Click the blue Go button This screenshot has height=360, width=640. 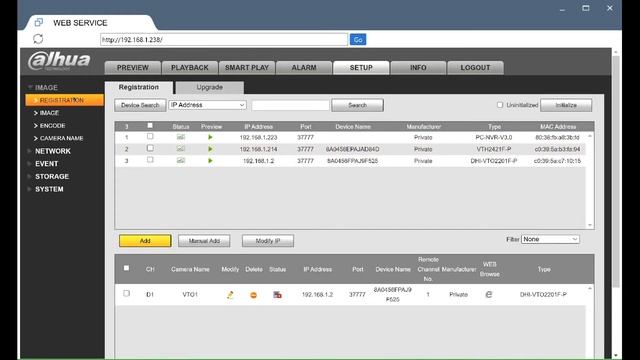point(358,40)
